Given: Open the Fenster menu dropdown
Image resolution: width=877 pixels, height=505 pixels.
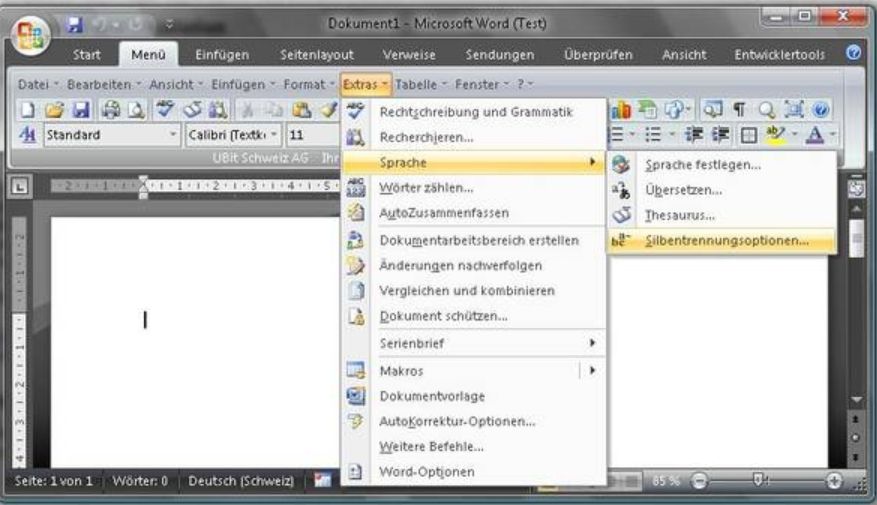Looking at the screenshot, I should [482, 84].
